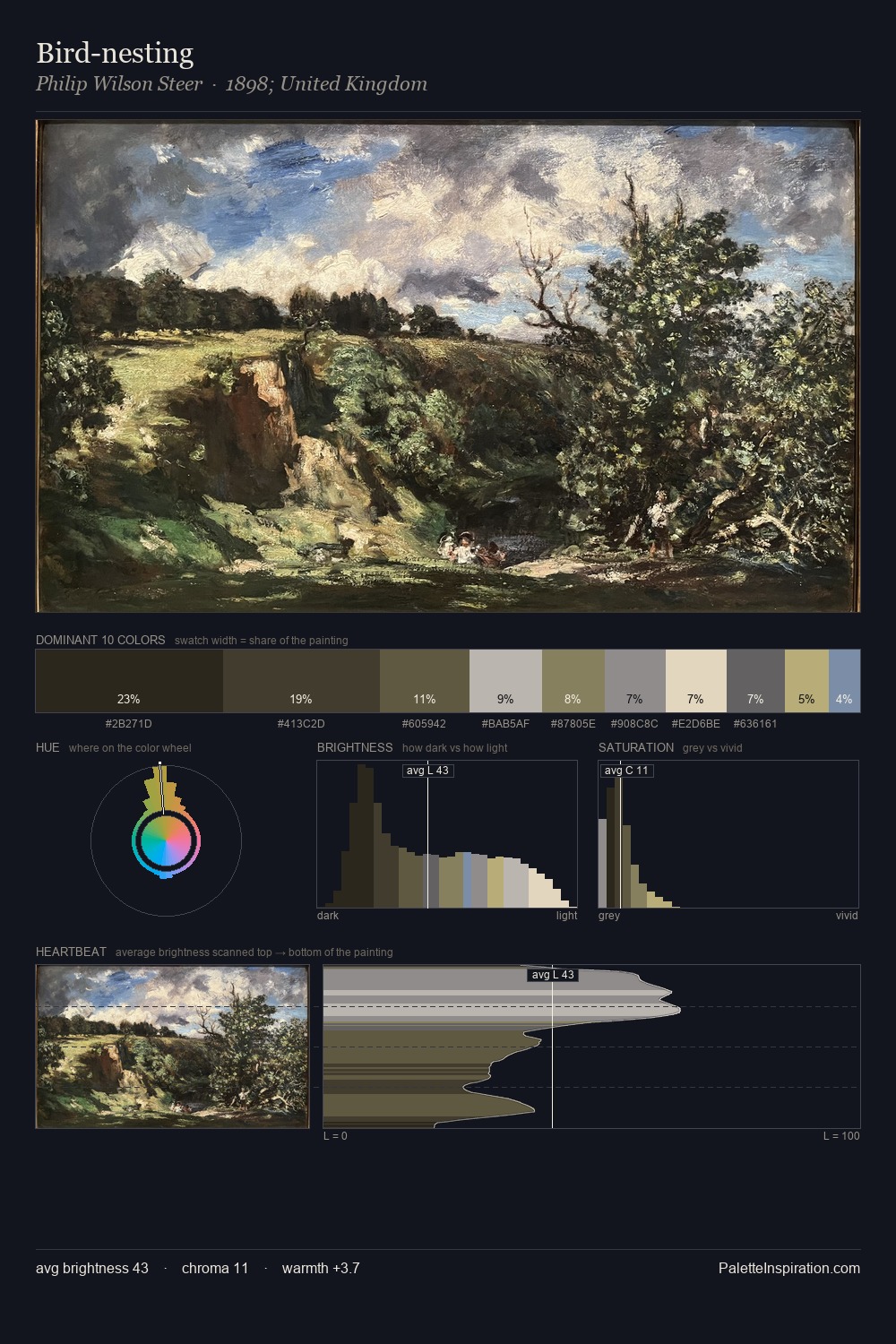The width and height of the screenshot is (896, 1344).
Task: Select the 9% light grey swatch
Action: pos(505,681)
